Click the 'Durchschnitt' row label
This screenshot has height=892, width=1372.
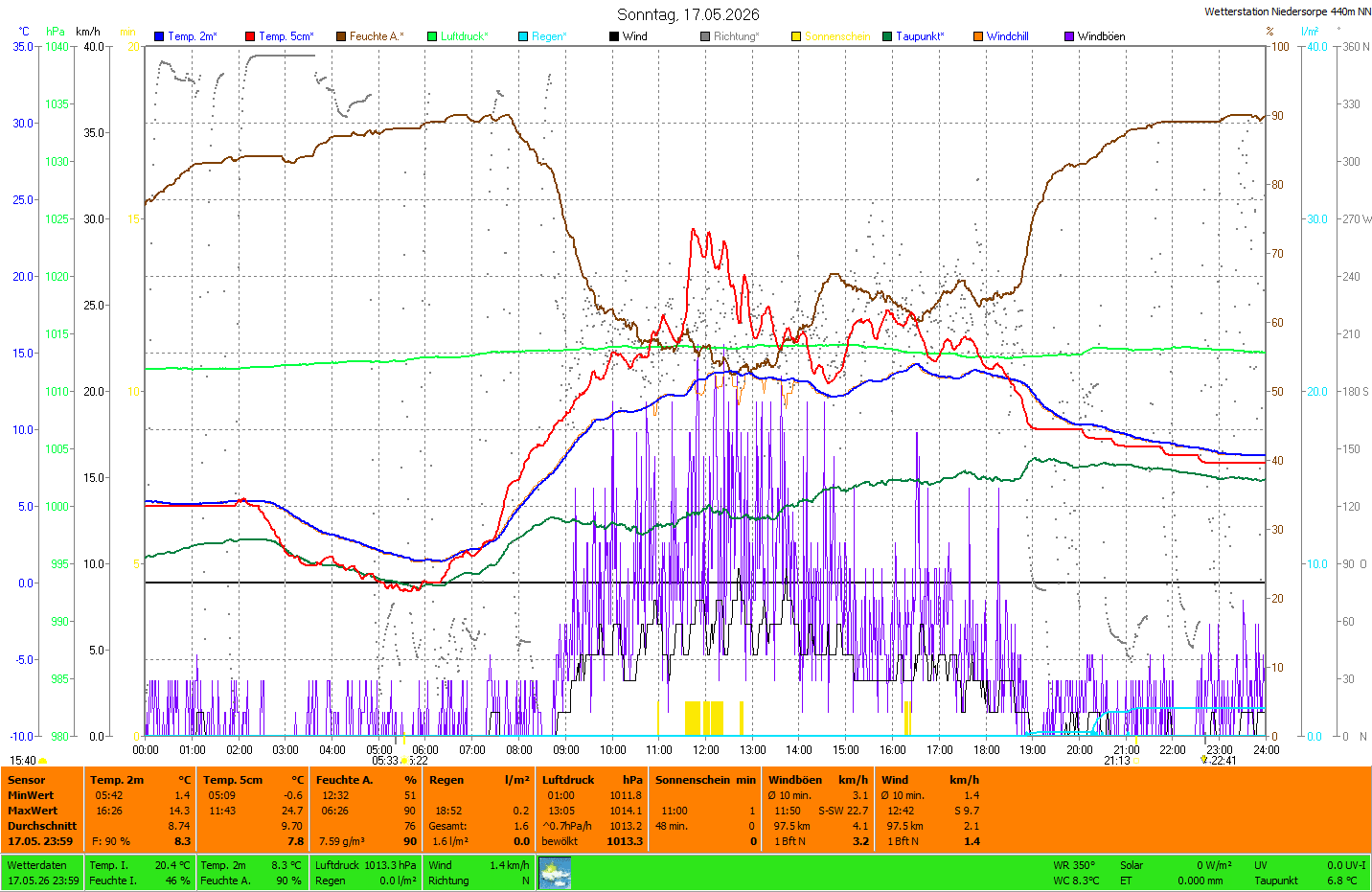click(42, 826)
